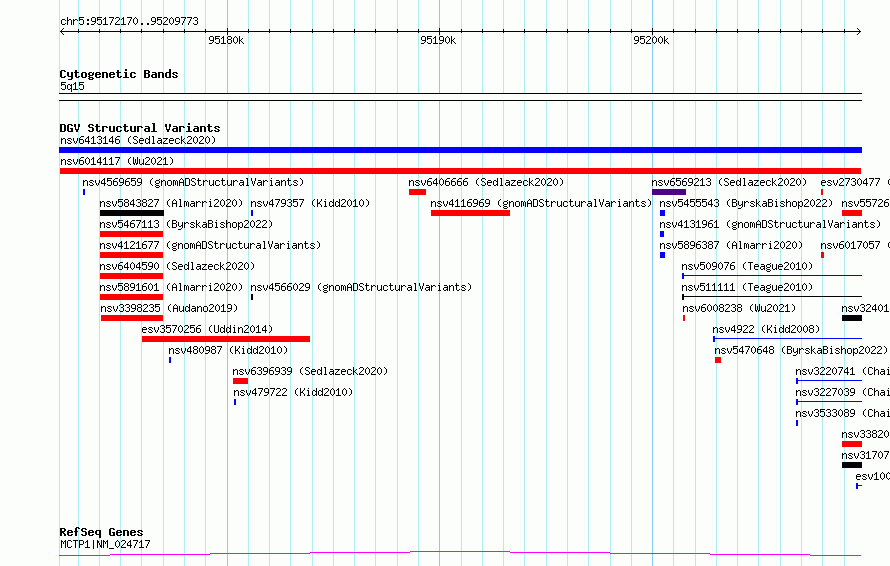This screenshot has height=566, width=890.
Task: Click the purple nsv6569213 bar
Action: point(669,192)
